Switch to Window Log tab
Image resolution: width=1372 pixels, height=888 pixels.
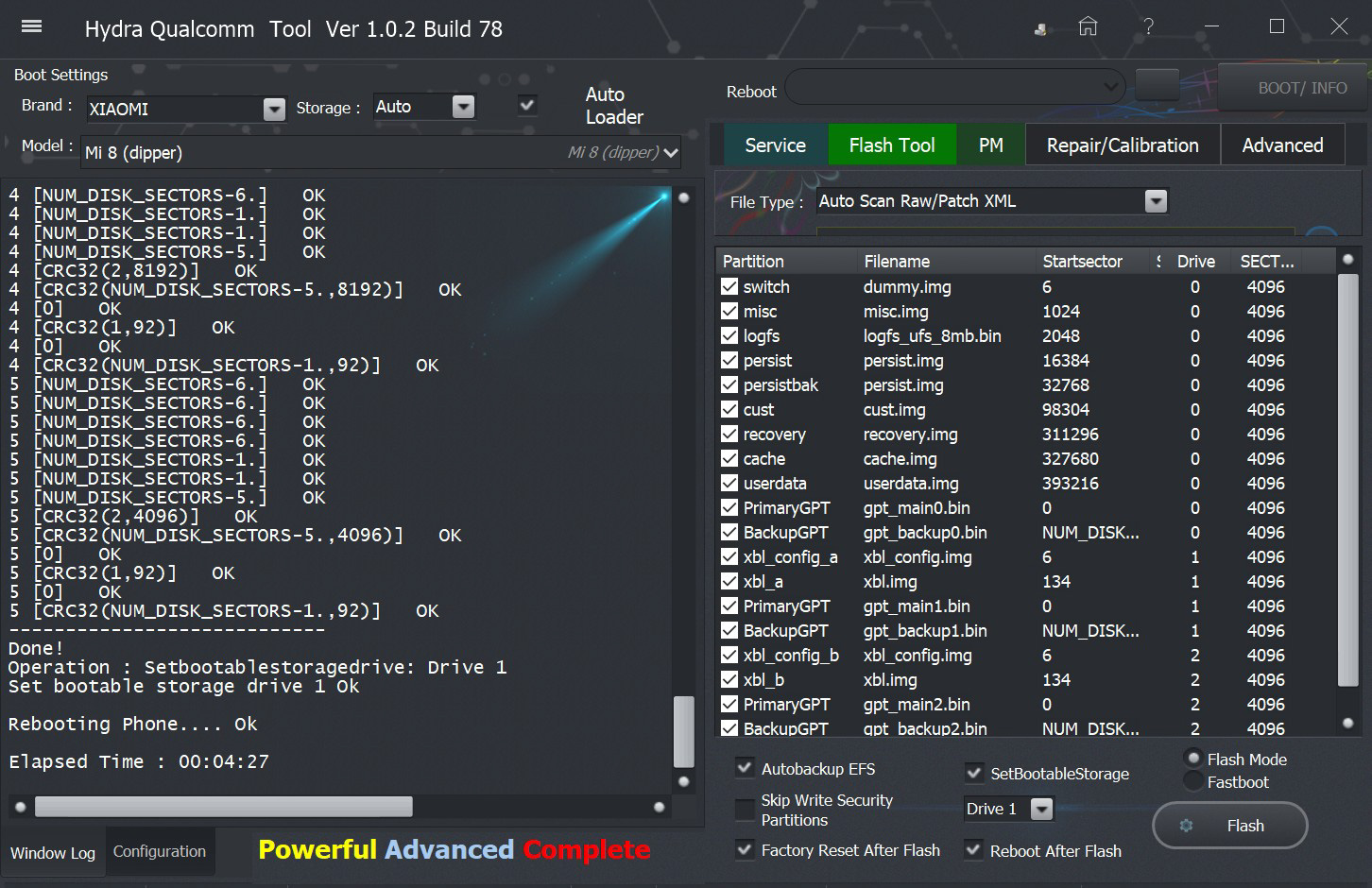tap(53, 852)
